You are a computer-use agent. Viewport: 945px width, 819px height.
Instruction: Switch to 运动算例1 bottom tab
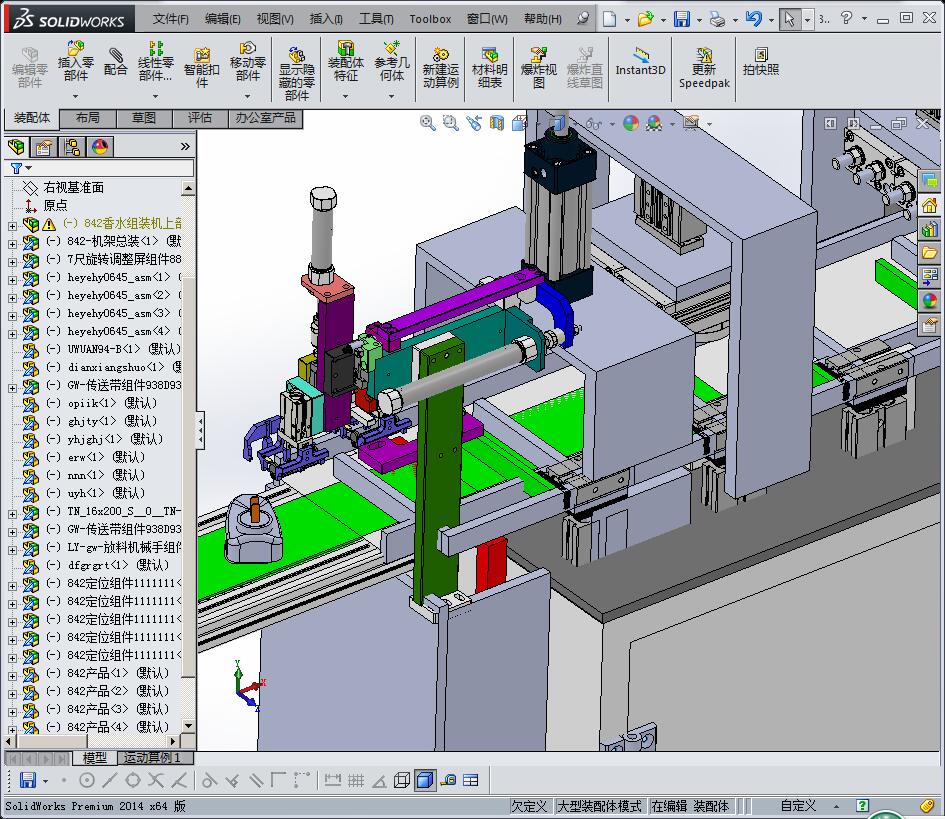click(152, 758)
